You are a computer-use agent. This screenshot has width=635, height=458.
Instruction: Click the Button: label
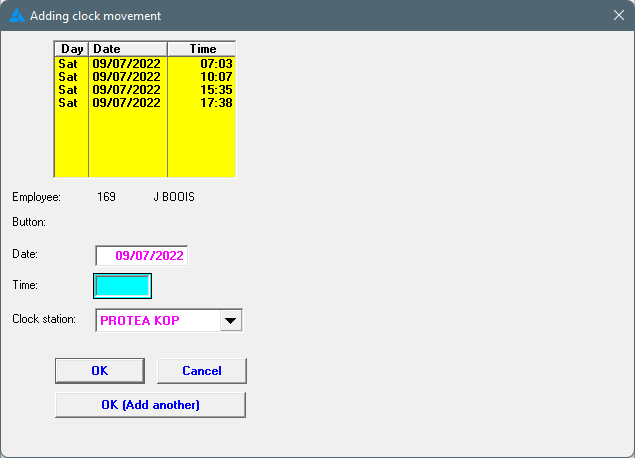(x=29, y=222)
